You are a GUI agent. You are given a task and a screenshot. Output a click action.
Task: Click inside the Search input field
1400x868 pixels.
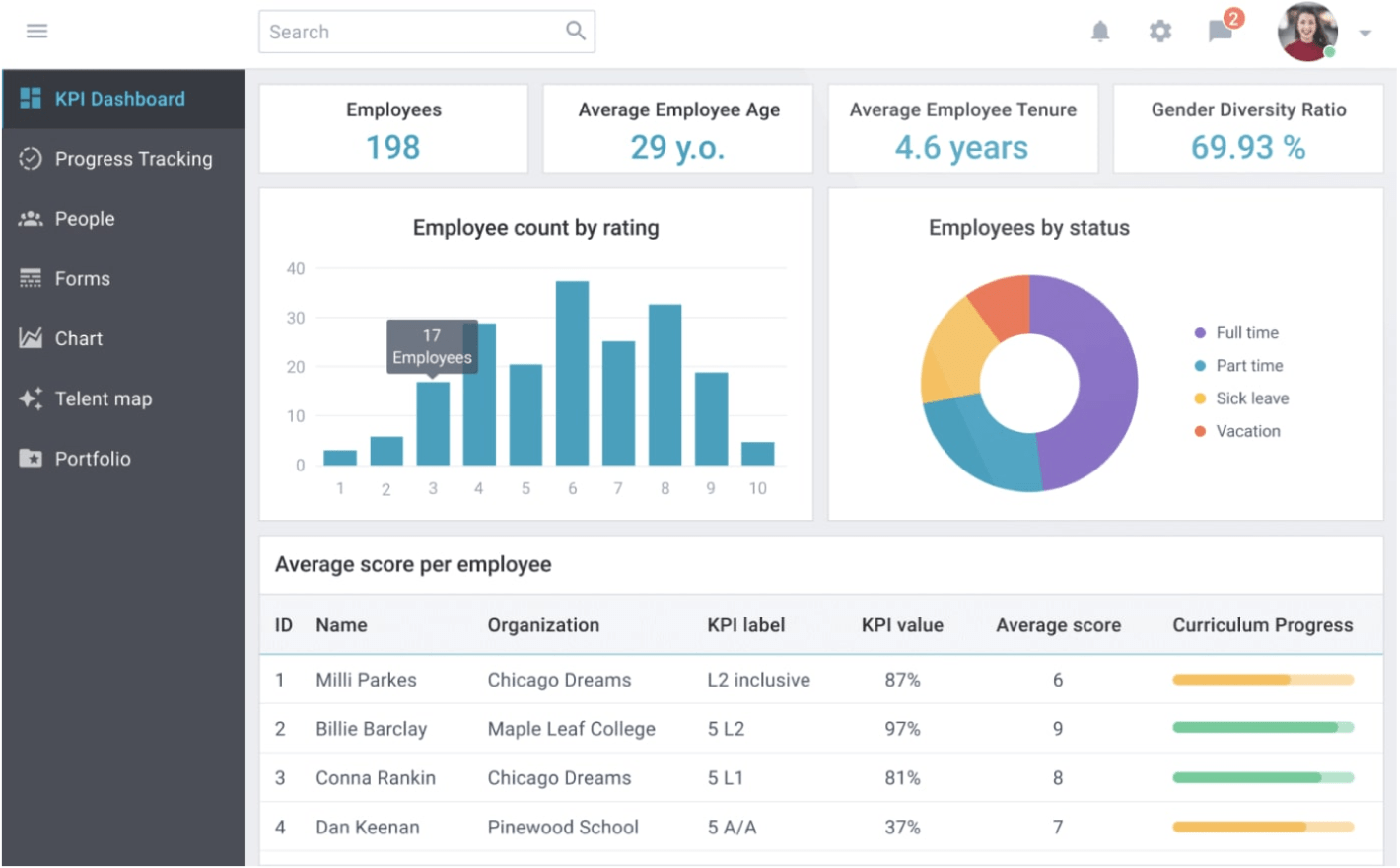[414, 32]
